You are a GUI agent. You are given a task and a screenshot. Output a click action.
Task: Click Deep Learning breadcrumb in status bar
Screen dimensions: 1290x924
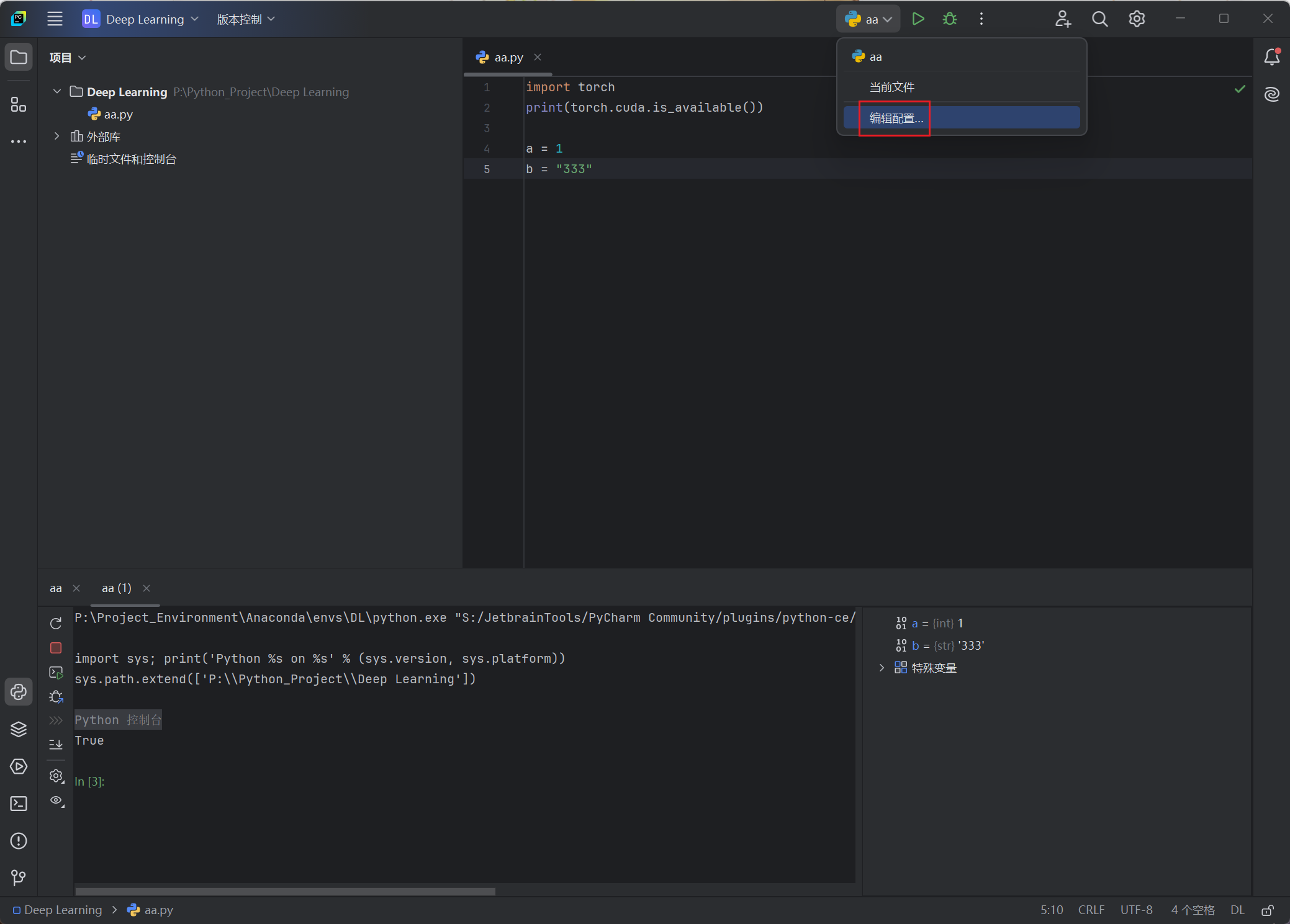57,910
